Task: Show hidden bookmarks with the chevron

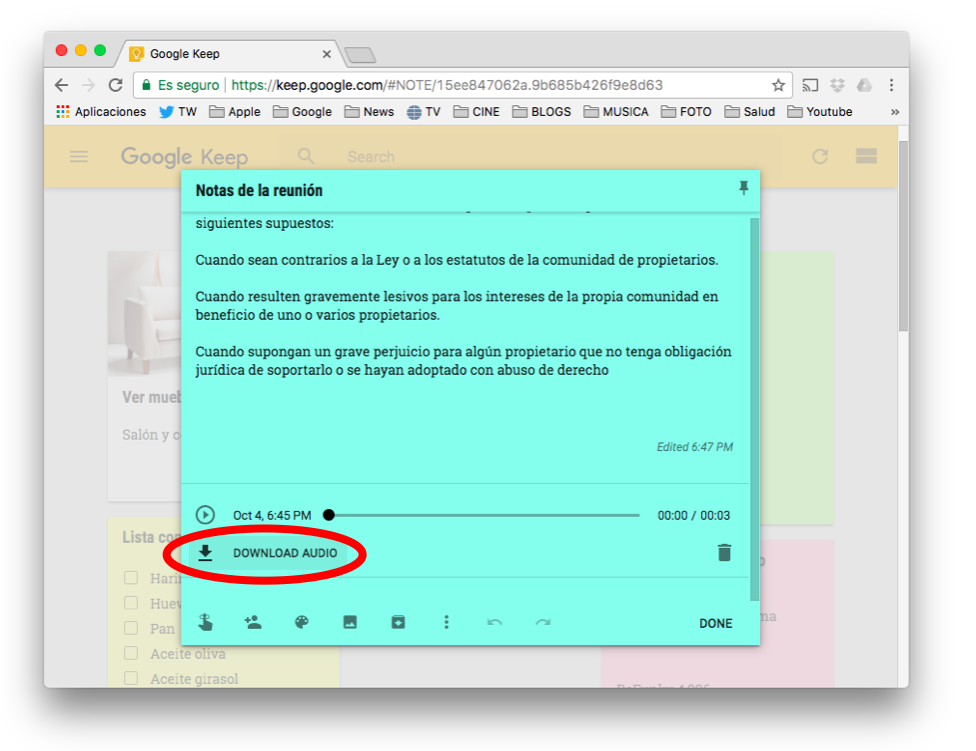Action: (894, 112)
